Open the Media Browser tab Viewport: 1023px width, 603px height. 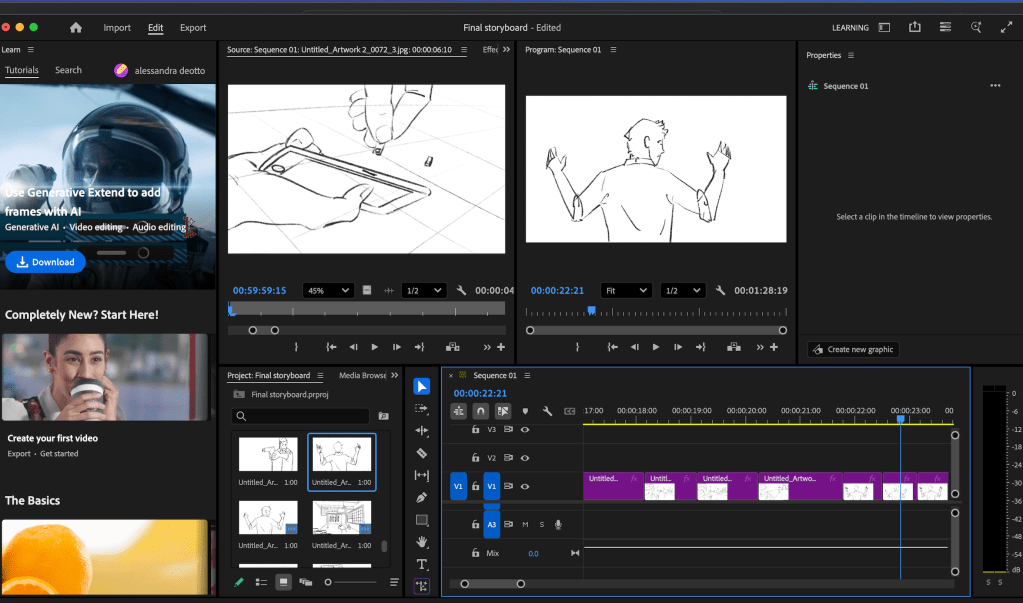tap(362, 376)
